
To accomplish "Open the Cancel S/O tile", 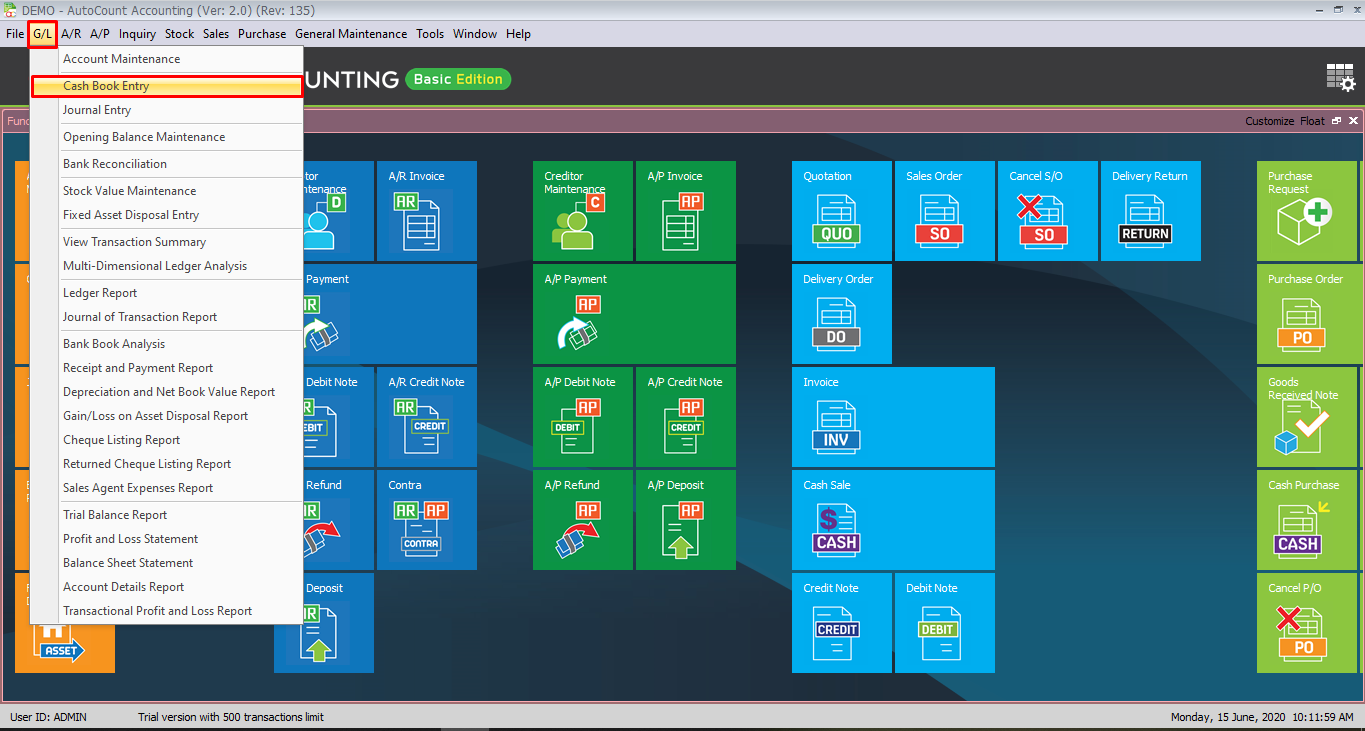I will (x=1048, y=211).
